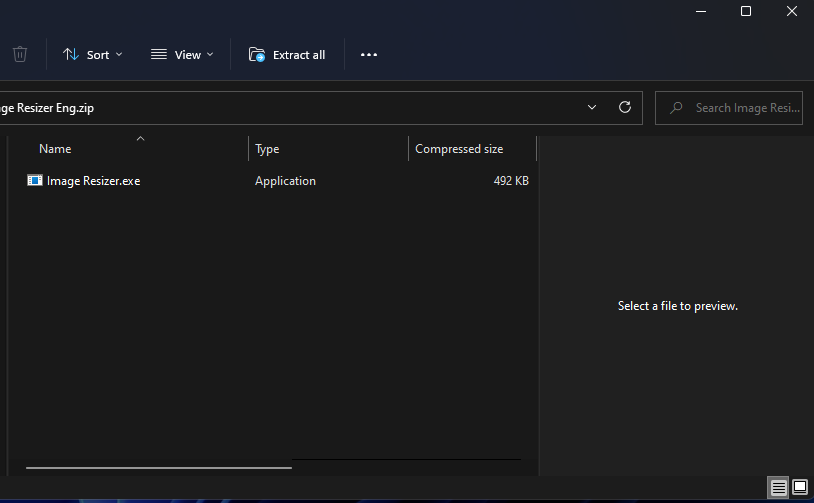
Task: Sort by Compressed size column header
Action: pos(459,149)
